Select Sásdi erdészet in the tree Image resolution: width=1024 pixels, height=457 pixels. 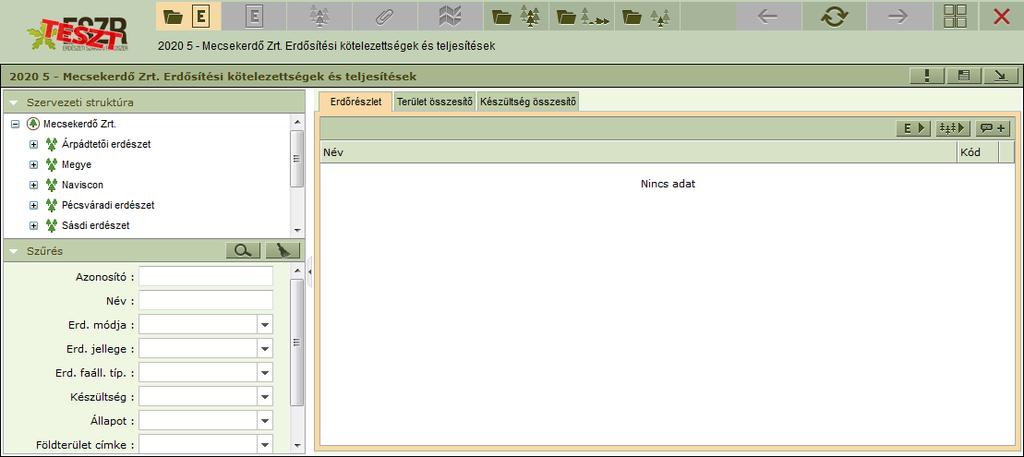click(x=96, y=225)
